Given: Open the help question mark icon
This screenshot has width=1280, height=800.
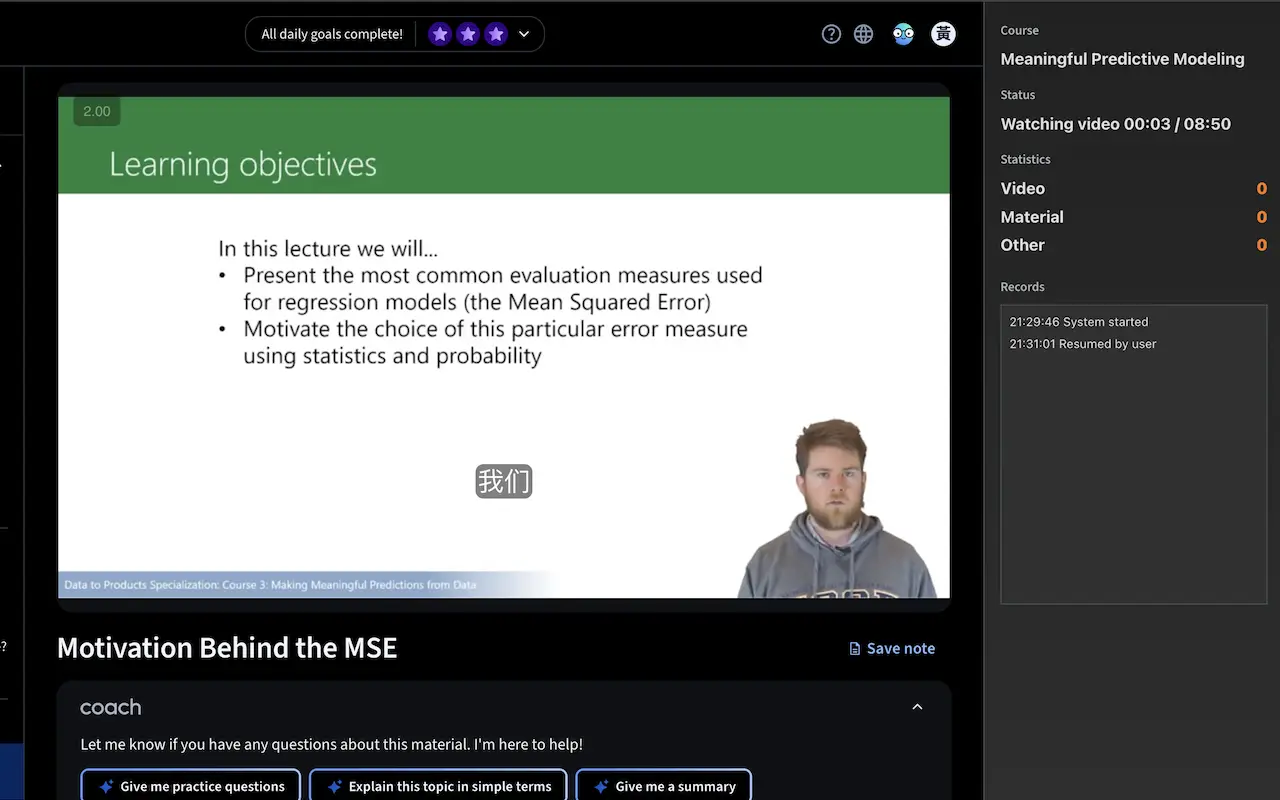Looking at the screenshot, I should [x=831, y=34].
